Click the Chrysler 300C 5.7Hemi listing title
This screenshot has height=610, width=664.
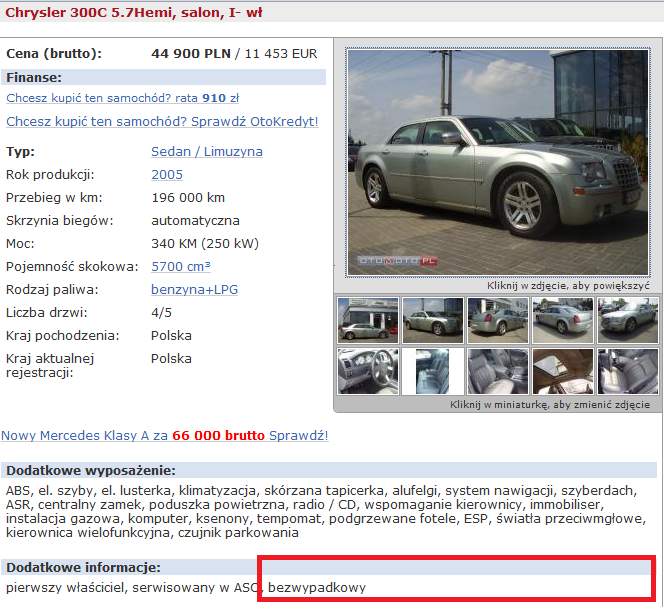pos(134,12)
